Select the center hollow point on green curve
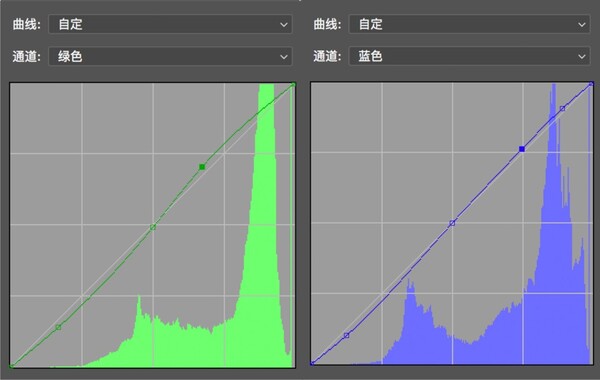Image resolution: width=600 pixels, height=380 pixels. (153, 227)
